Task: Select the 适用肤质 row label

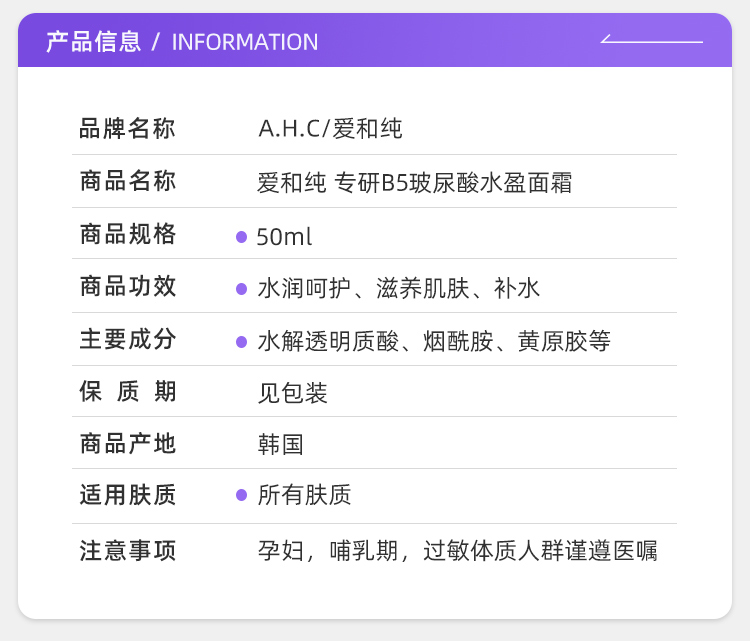Action: [128, 495]
